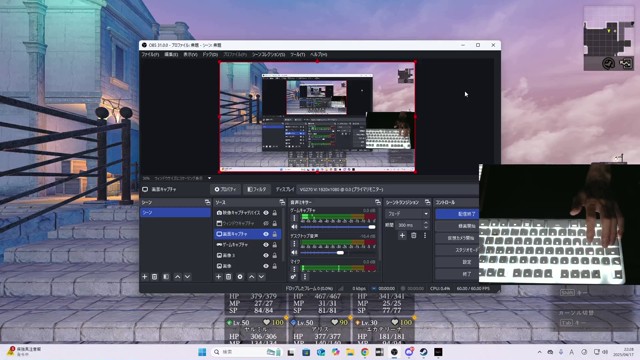Select the 画像 source row
The height and width of the screenshot is (360, 640).
click(248, 266)
